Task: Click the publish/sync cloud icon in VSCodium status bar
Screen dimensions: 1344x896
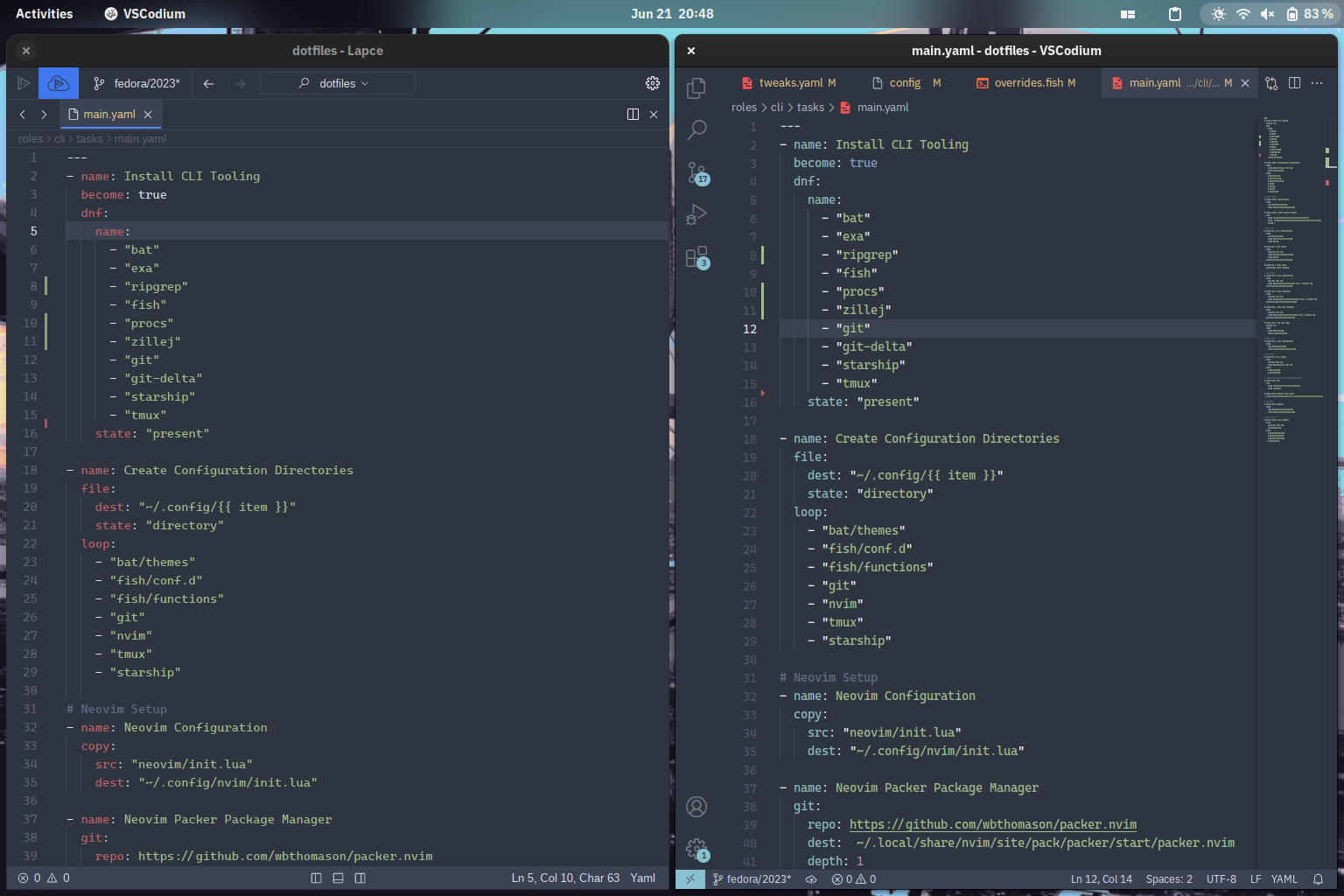Action: click(811, 879)
